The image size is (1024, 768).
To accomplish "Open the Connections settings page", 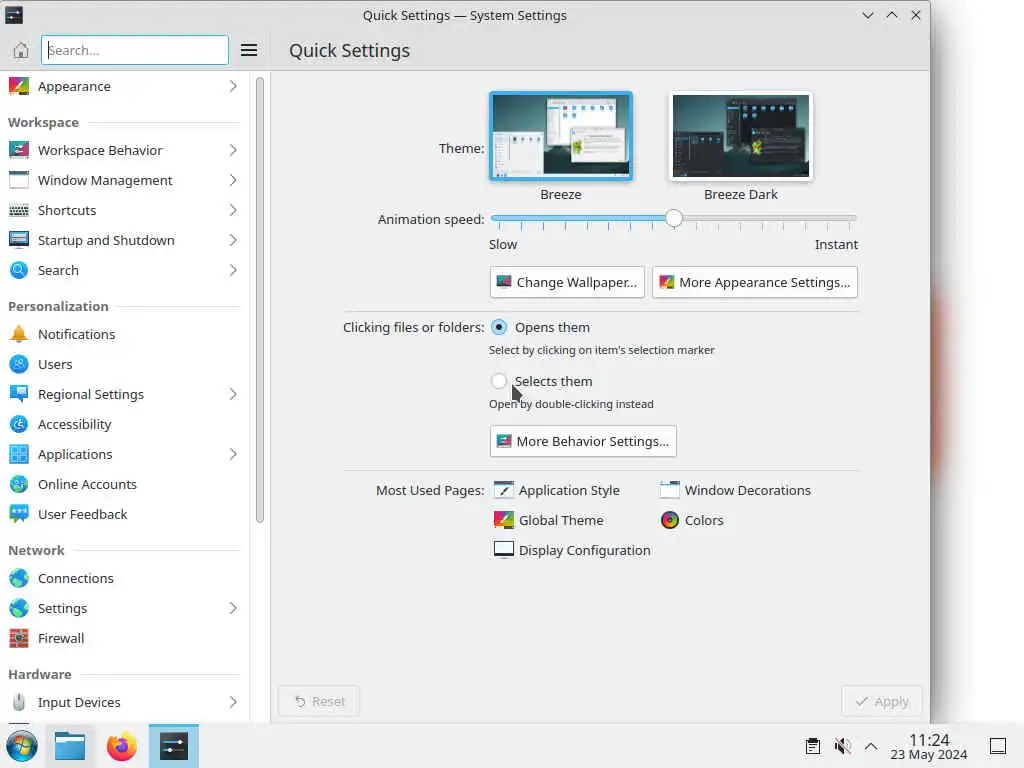I will pos(124,579).
